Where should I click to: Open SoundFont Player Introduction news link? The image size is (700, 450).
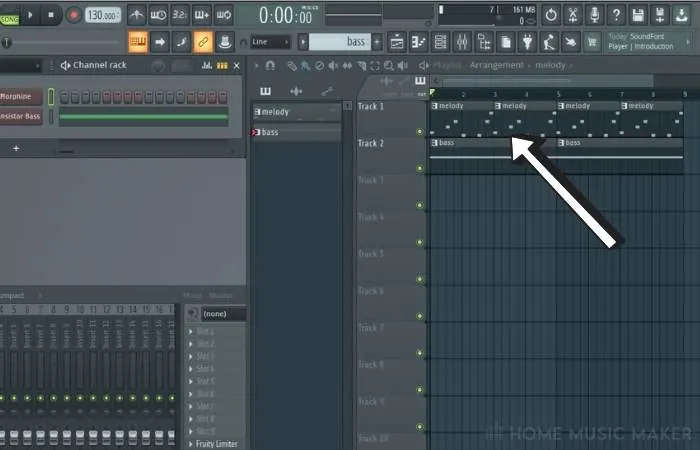point(641,42)
